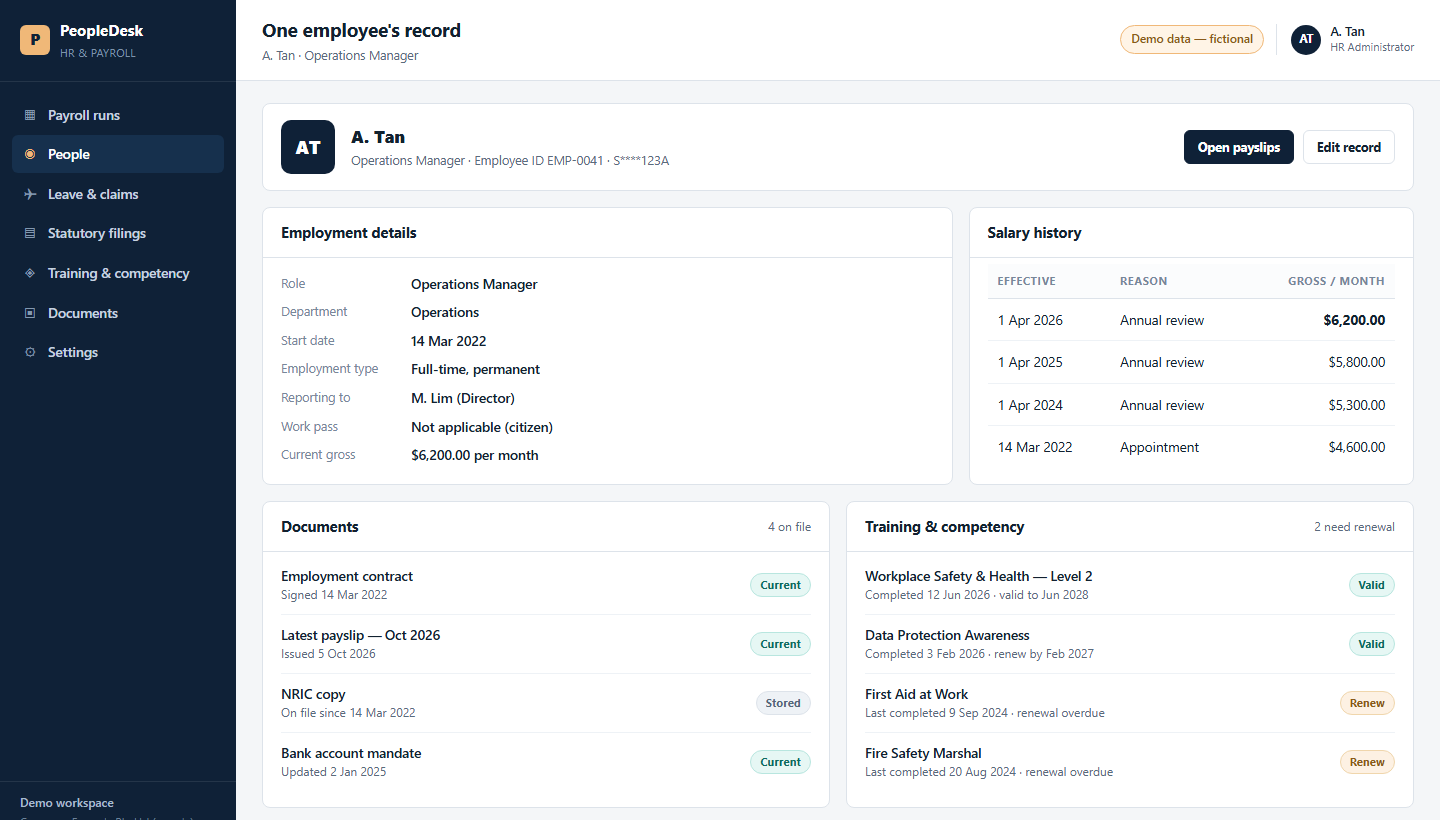This screenshot has width=1440, height=820.
Task: Click Current badge on Employment contract
Action: click(x=781, y=585)
